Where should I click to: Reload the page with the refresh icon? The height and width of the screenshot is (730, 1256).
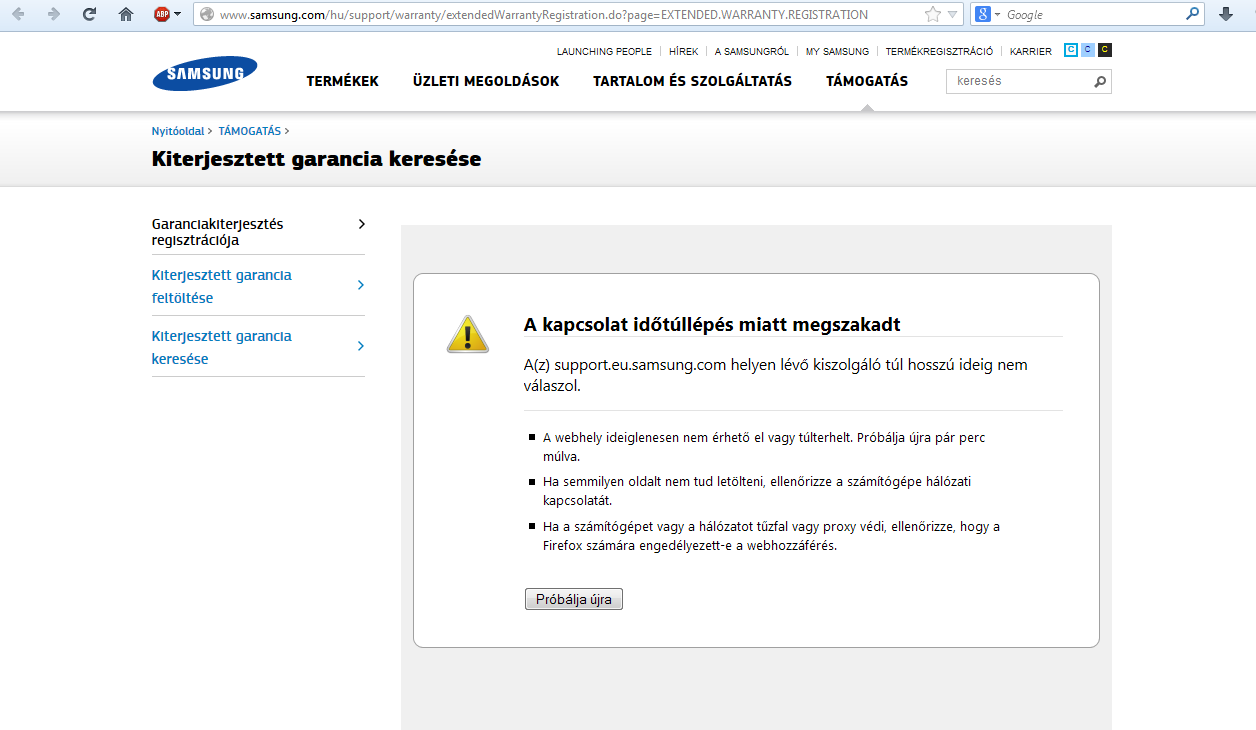(89, 14)
